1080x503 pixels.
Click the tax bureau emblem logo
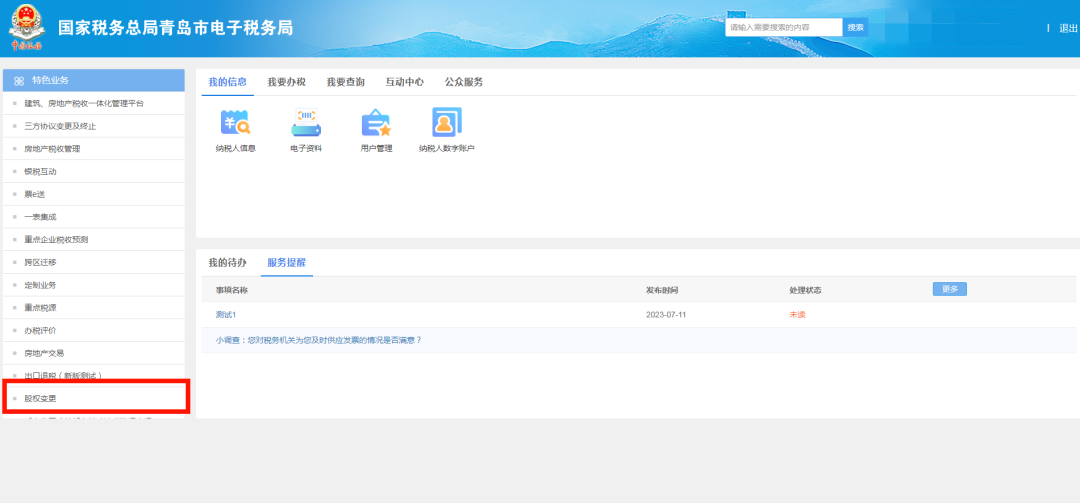(26, 28)
